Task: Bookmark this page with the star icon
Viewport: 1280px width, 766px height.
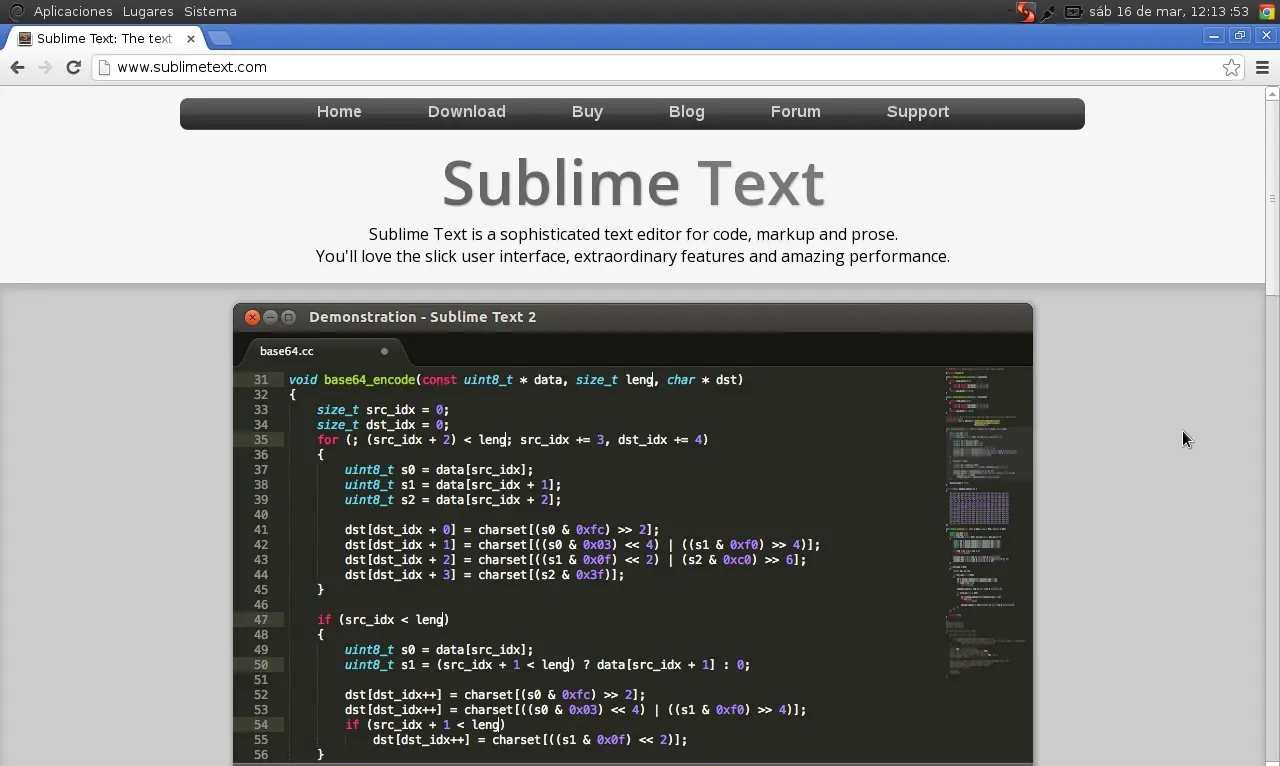Action: click(x=1231, y=67)
